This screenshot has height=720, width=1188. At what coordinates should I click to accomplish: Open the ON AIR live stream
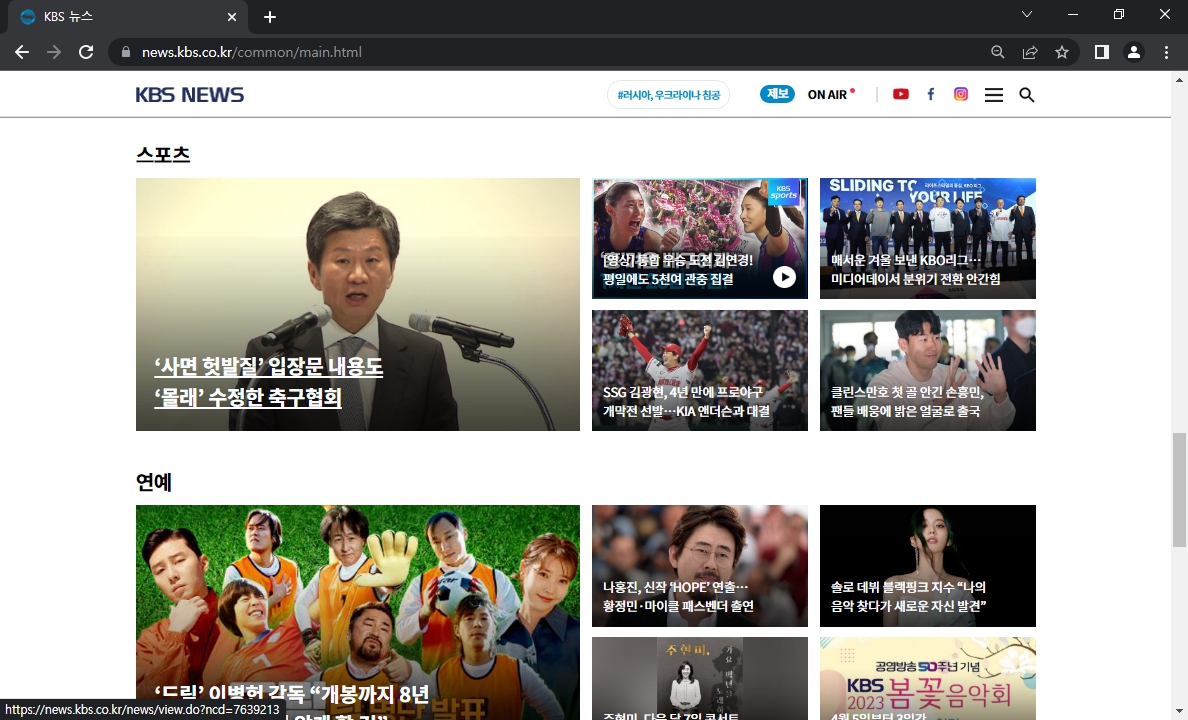[x=830, y=94]
